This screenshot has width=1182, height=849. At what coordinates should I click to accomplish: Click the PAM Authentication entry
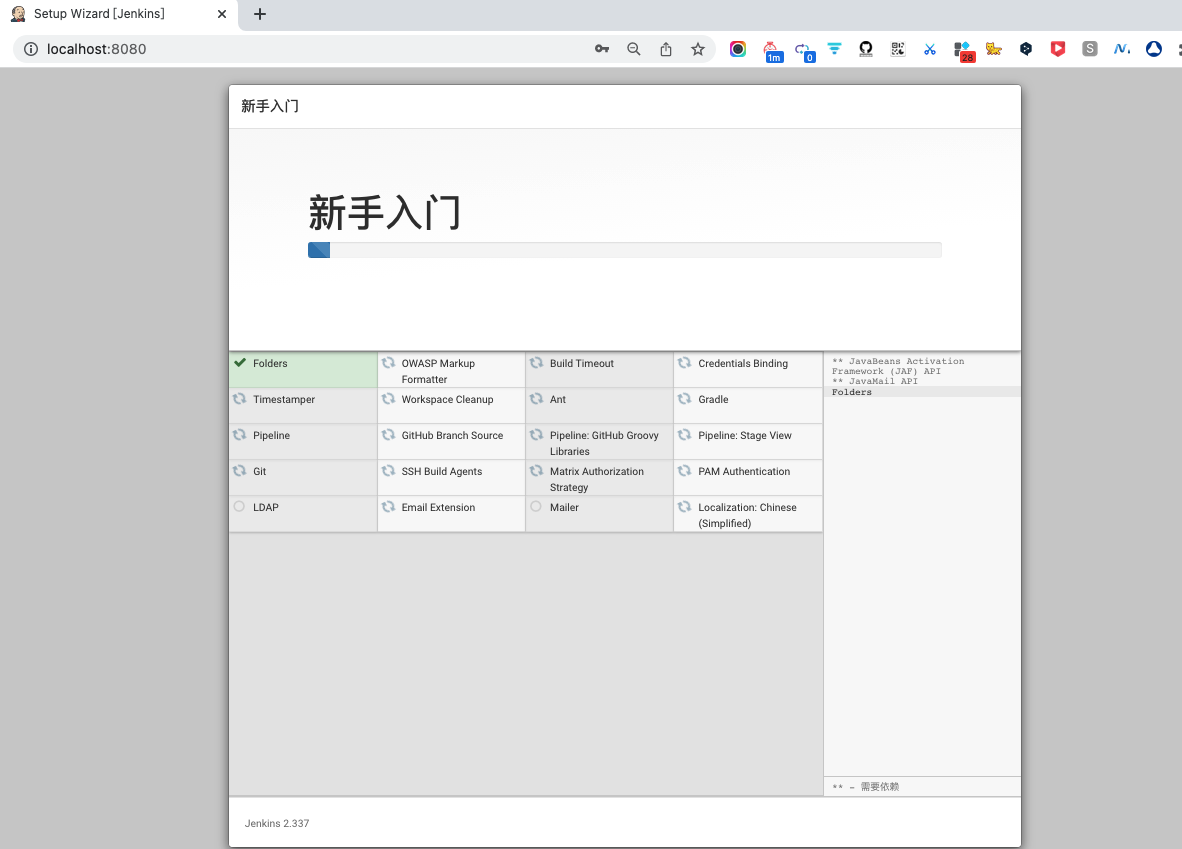748,477
